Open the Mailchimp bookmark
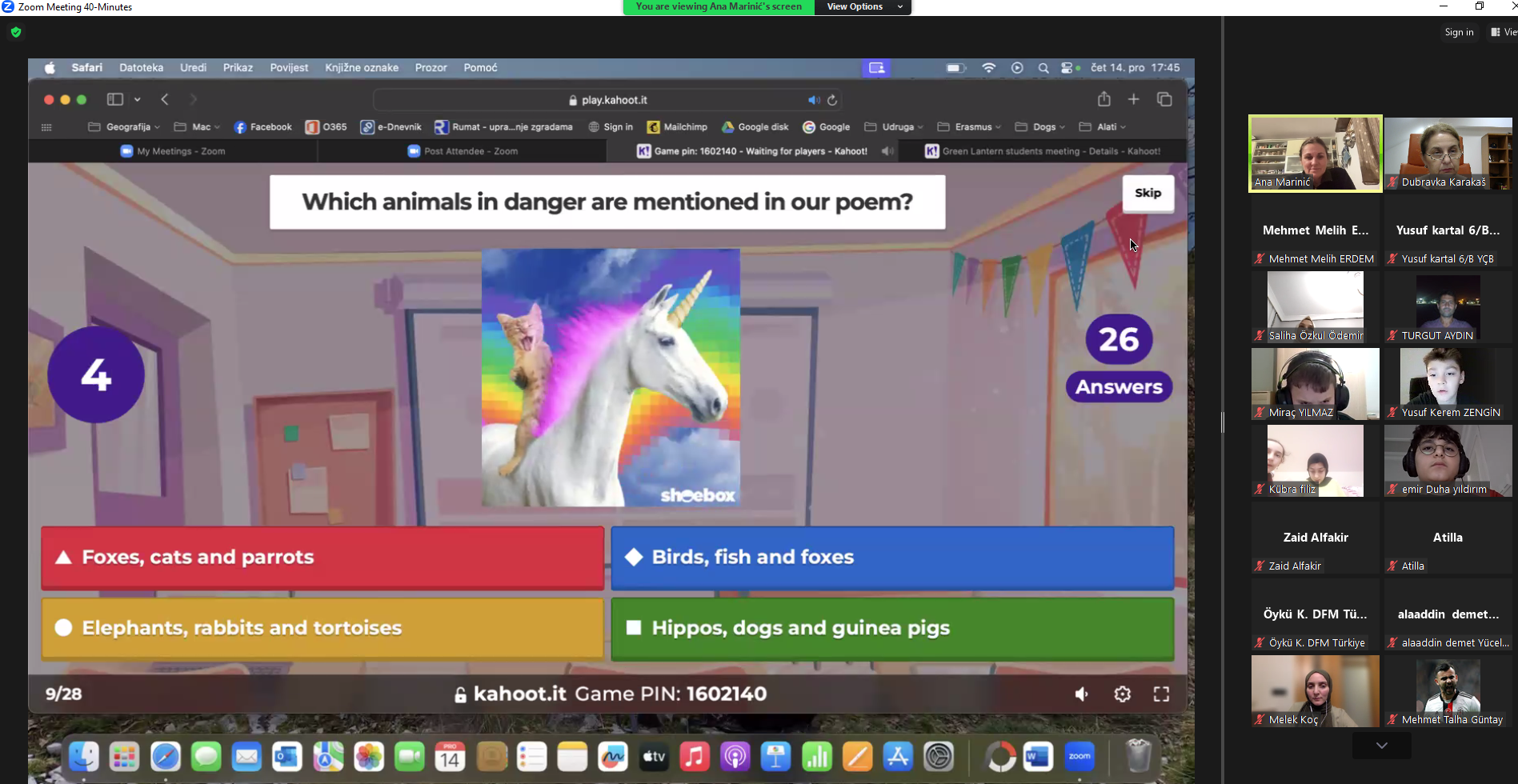The image size is (1518, 784). tap(677, 127)
